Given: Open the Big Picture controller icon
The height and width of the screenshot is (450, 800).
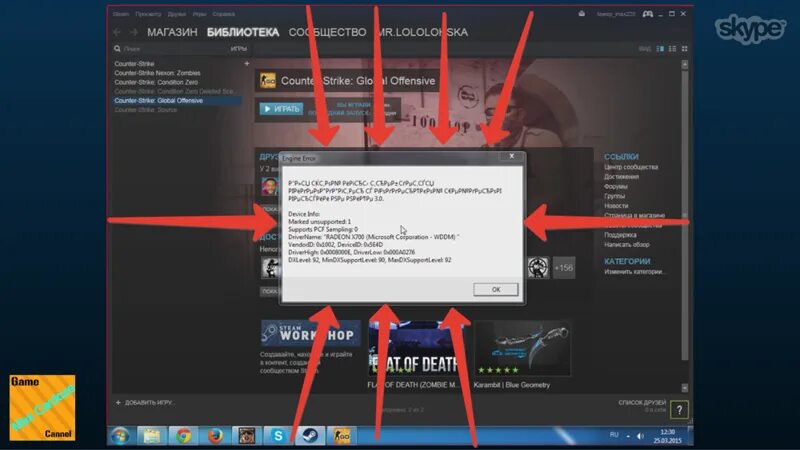Looking at the screenshot, I should [x=647, y=14].
